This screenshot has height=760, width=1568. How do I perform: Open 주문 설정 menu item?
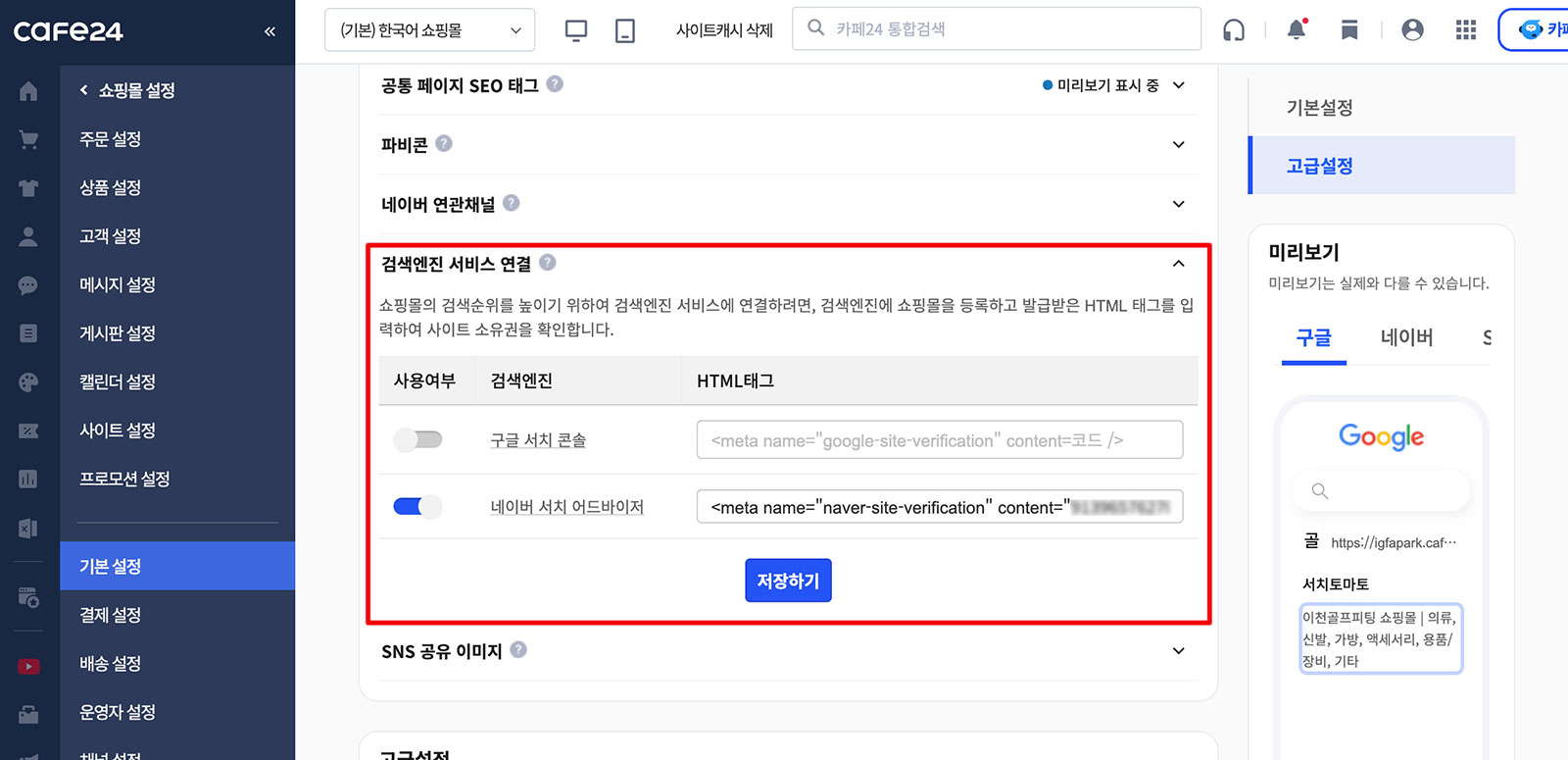tap(111, 139)
